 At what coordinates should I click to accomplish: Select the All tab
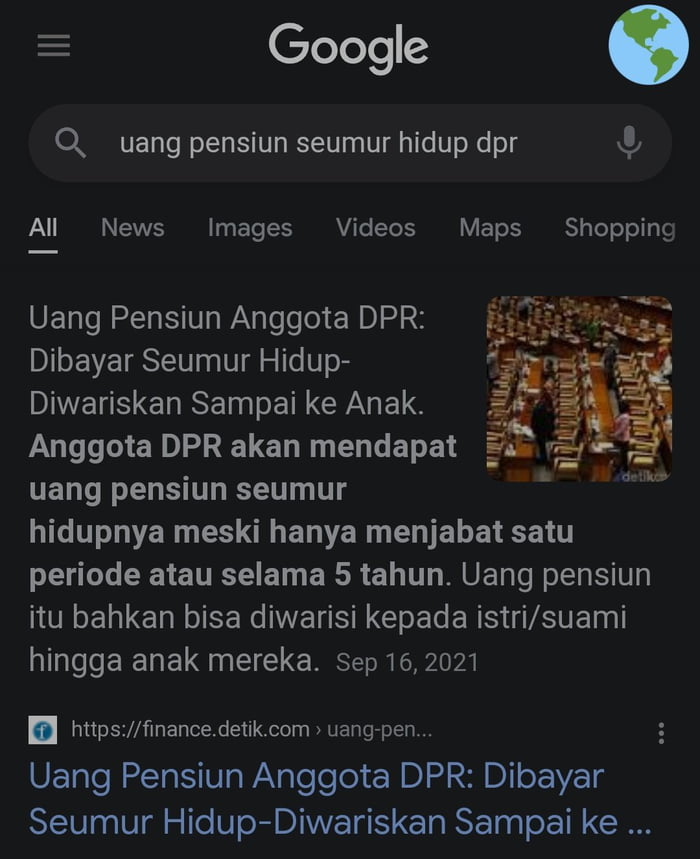[43, 228]
